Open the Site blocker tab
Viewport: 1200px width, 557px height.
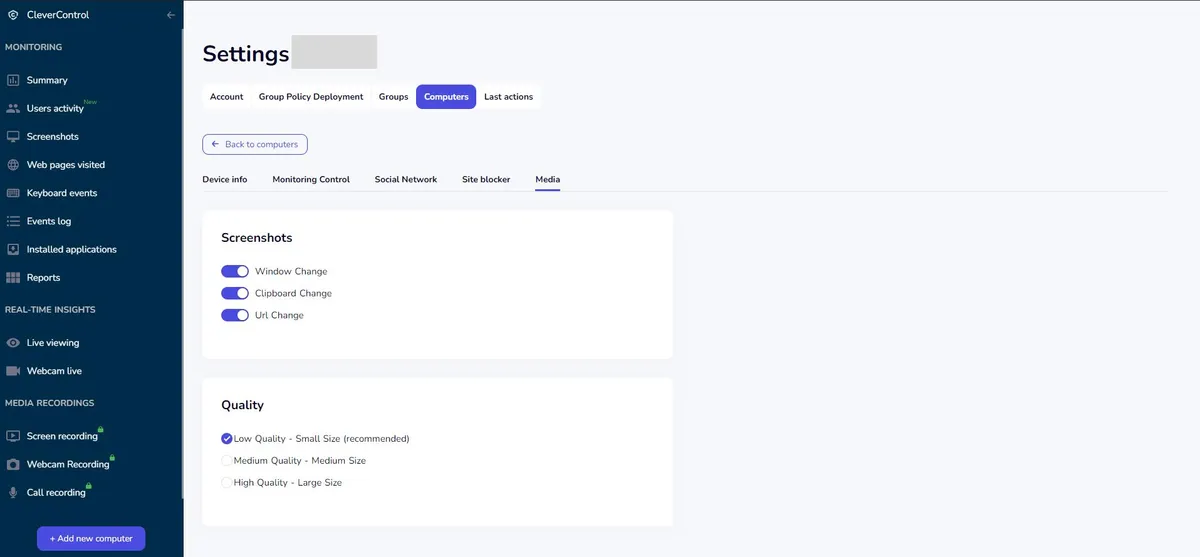pos(486,180)
